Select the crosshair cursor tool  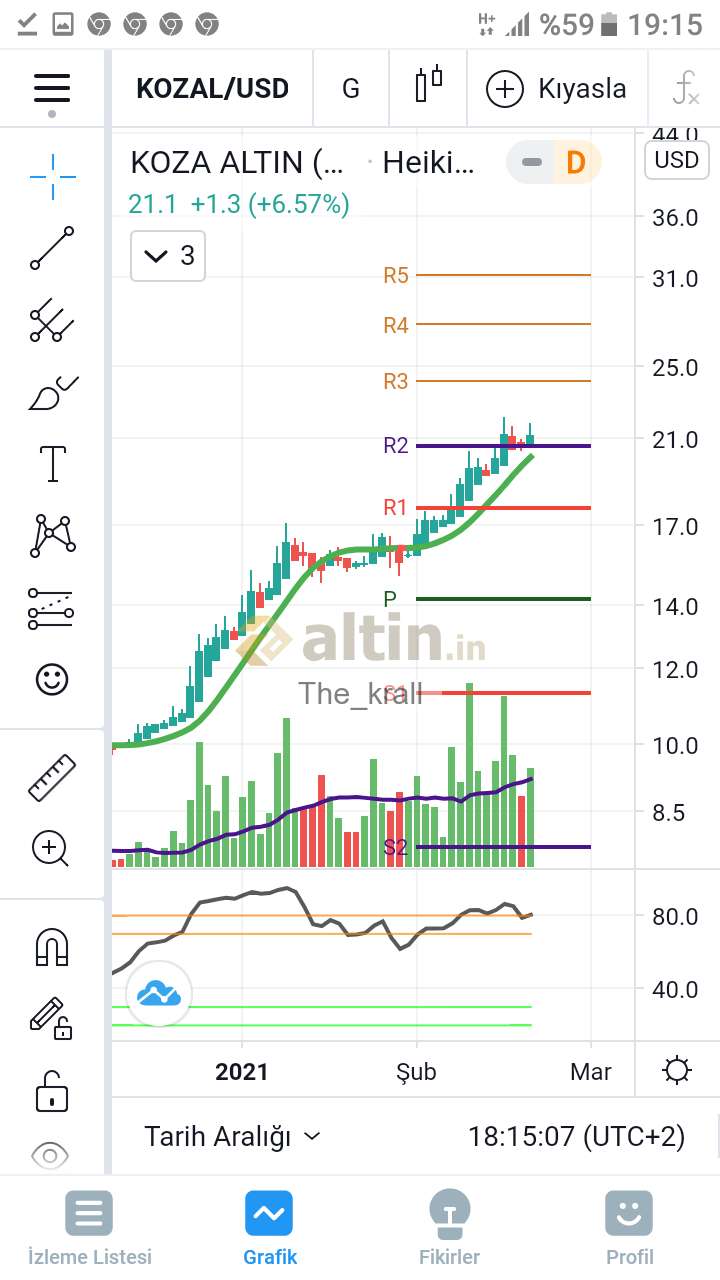point(52,178)
